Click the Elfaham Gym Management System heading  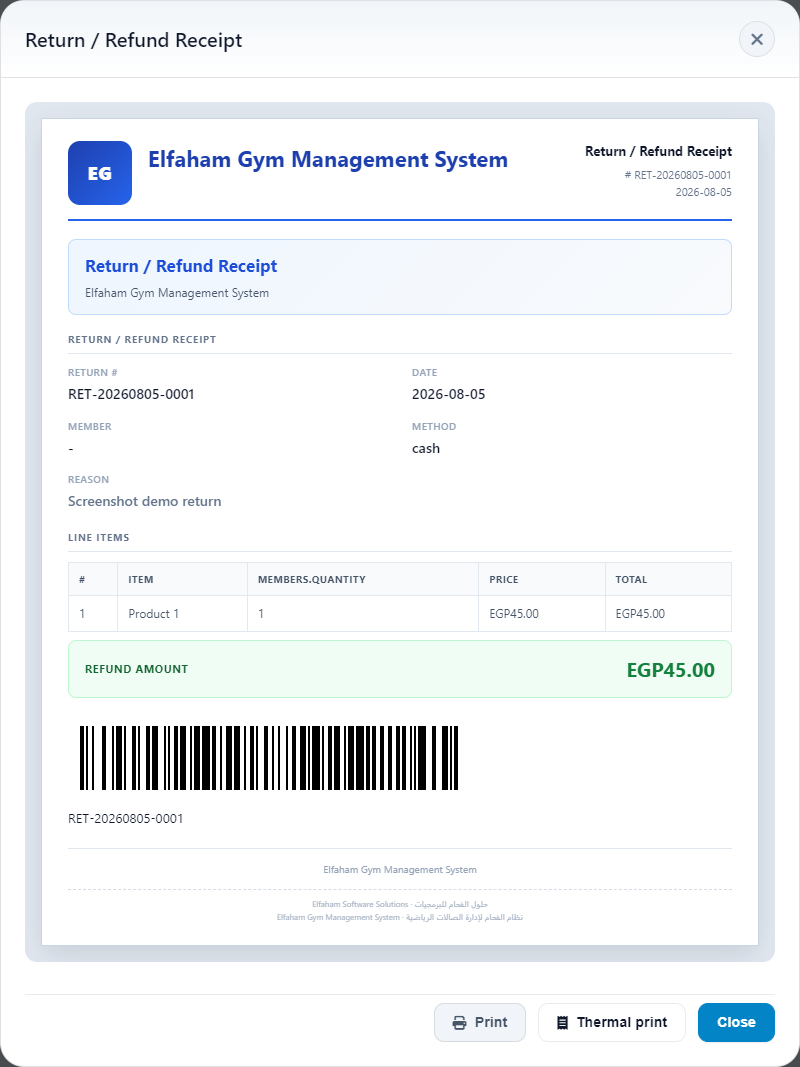pos(328,160)
